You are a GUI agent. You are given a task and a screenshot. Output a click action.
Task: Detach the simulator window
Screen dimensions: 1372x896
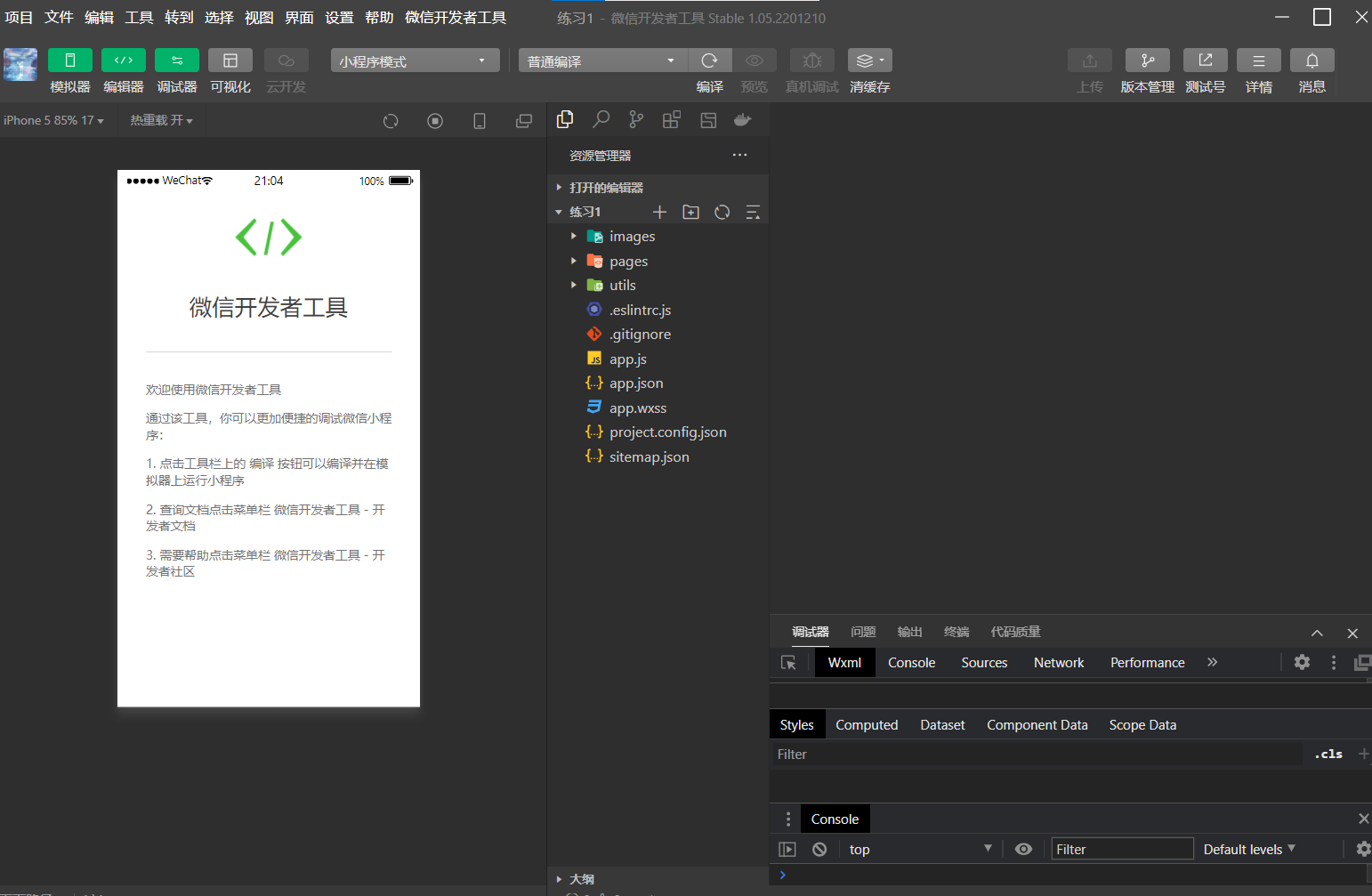point(524,121)
